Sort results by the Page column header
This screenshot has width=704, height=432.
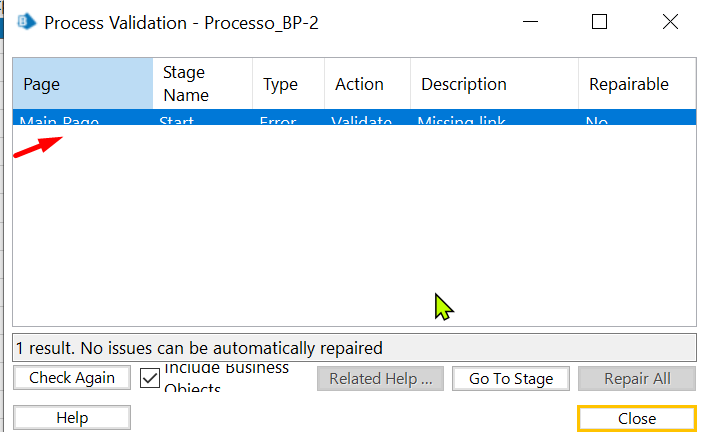[82, 84]
